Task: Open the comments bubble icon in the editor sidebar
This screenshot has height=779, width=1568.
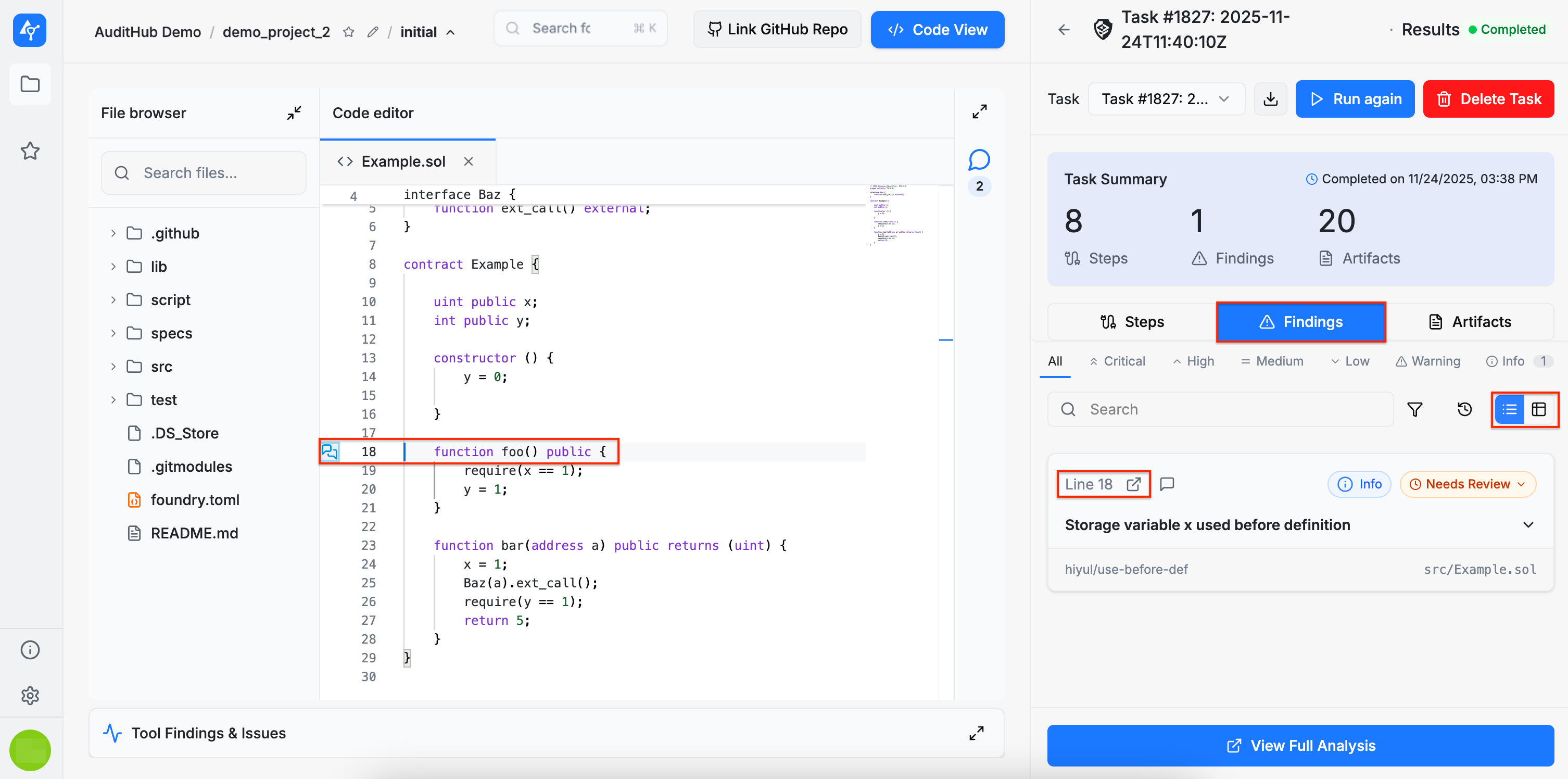Action: 979,160
